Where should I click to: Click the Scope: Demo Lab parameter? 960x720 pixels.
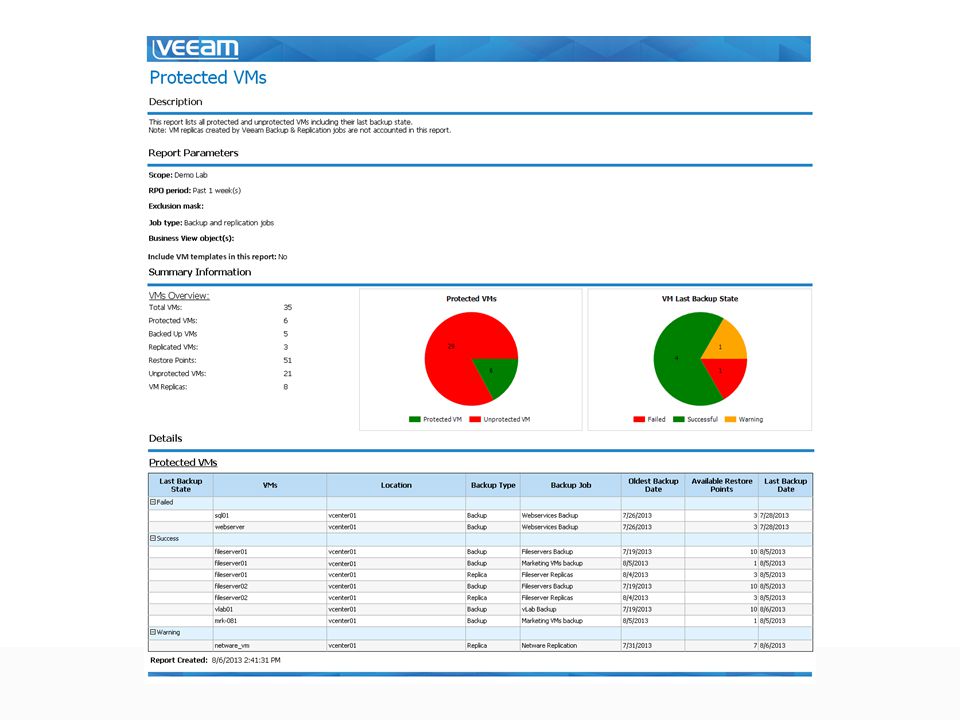pyautogui.click(x=178, y=175)
